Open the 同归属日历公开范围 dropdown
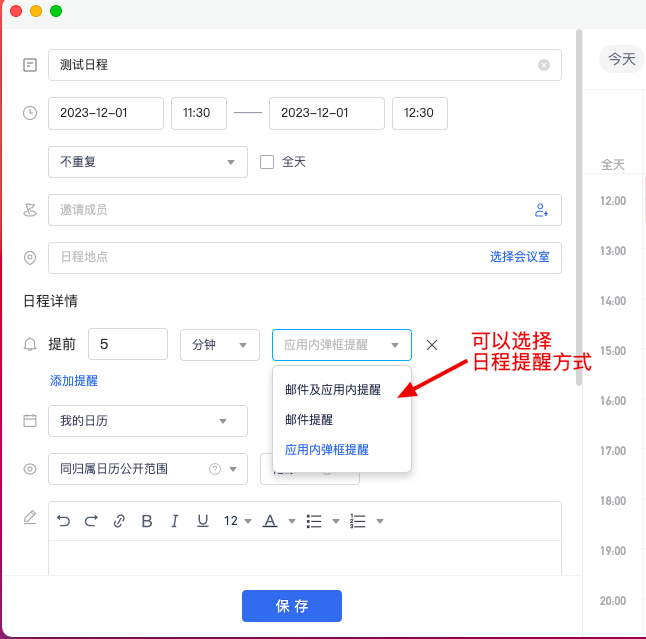The image size is (646, 639). click(x=148, y=469)
